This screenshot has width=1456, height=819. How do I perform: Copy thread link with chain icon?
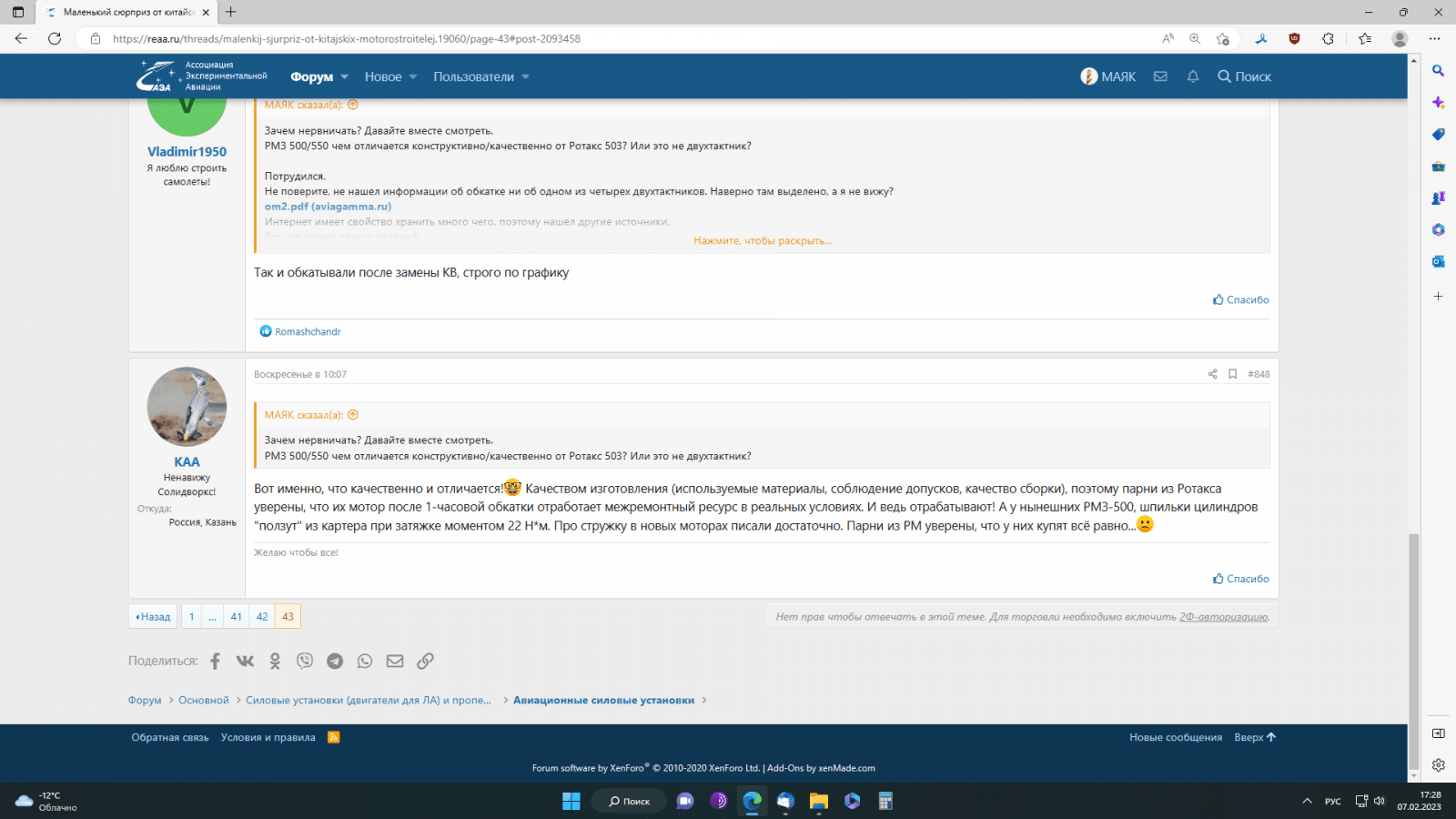[425, 662]
